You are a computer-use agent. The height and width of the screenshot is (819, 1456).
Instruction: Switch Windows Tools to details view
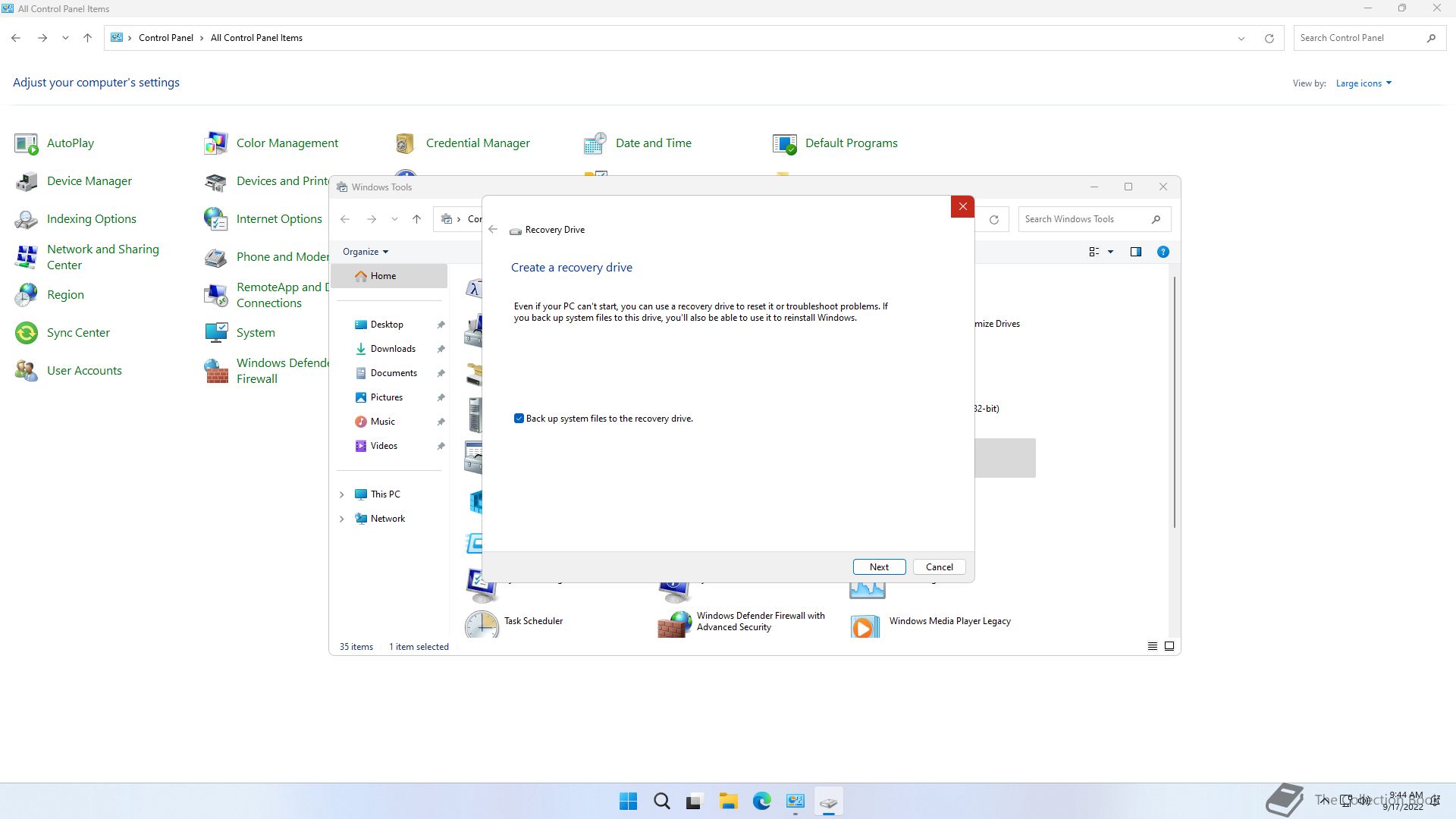(1152, 647)
